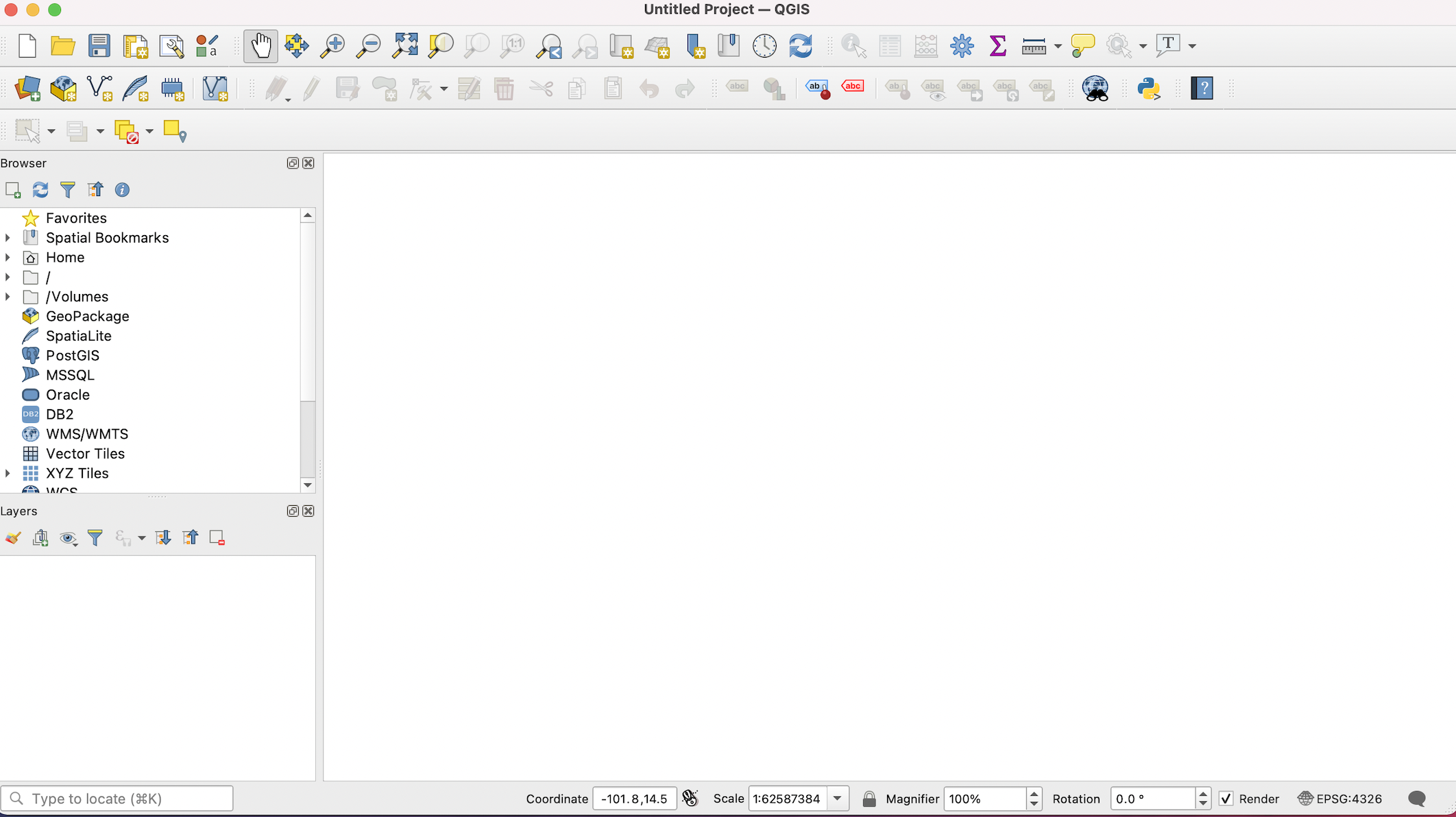The height and width of the screenshot is (817, 1456).
Task: Open the Data Source Manager
Action: 27,89
